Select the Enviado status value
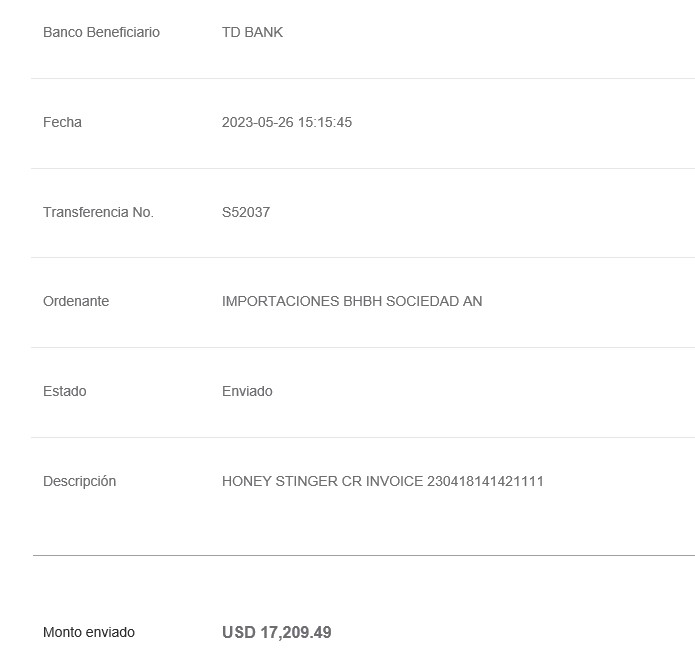The image size is (695, 665). tap(247, 391)
